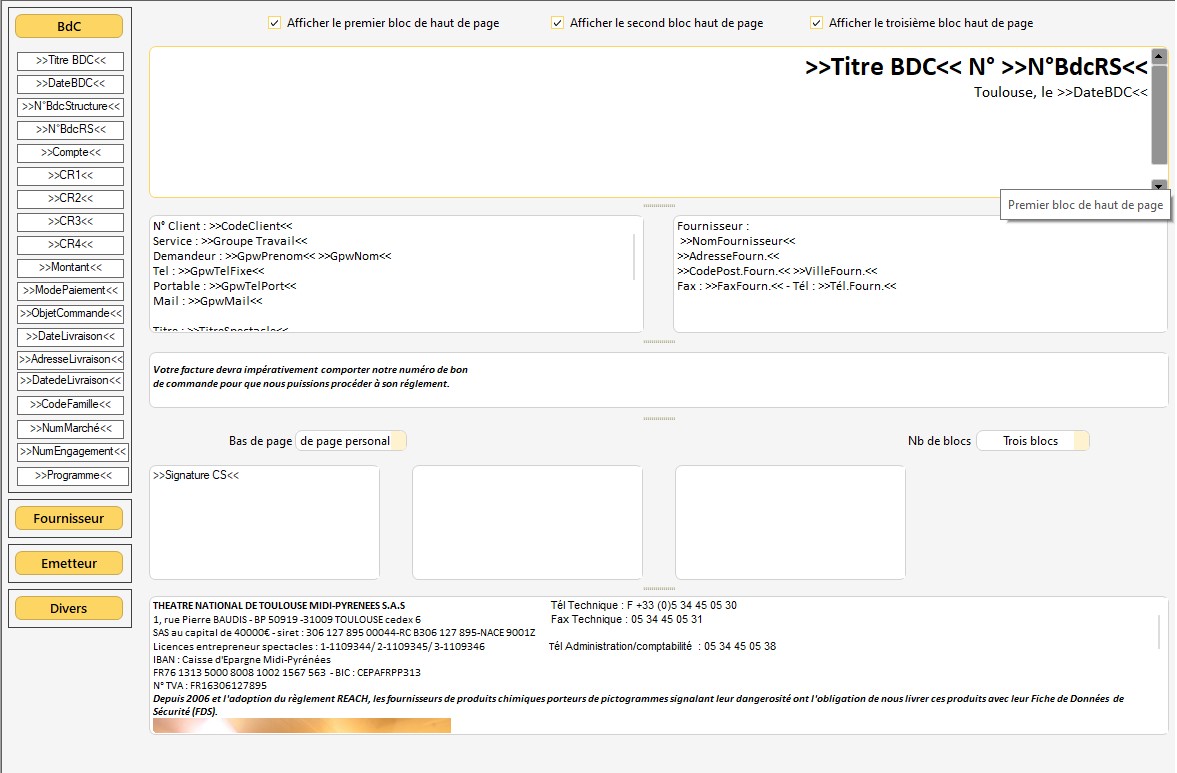The height and width of the screenshot is (773, 1177).
Task: Insert the >>DateBDC<< field tag
Action: pos(70,84)
